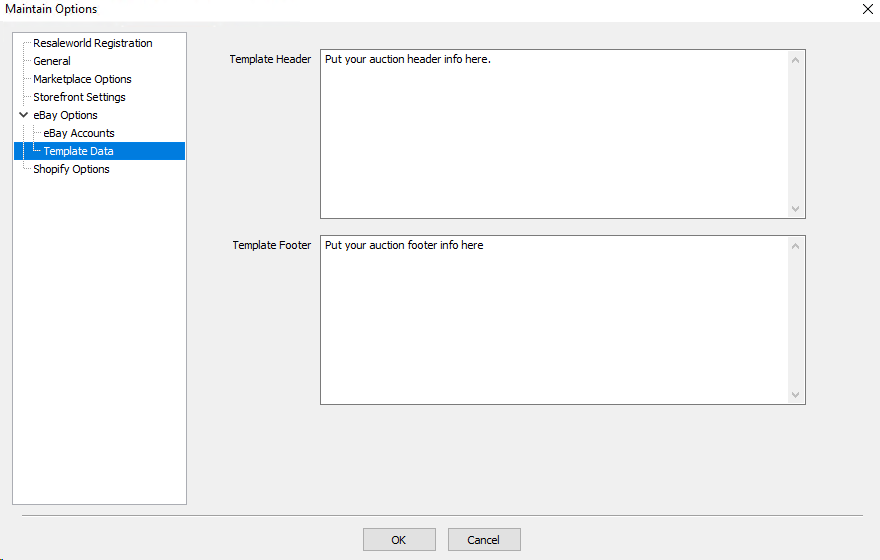Select Marketplace Options tree item
Viewport: 880px width, 560px height.
coord(82,79)
